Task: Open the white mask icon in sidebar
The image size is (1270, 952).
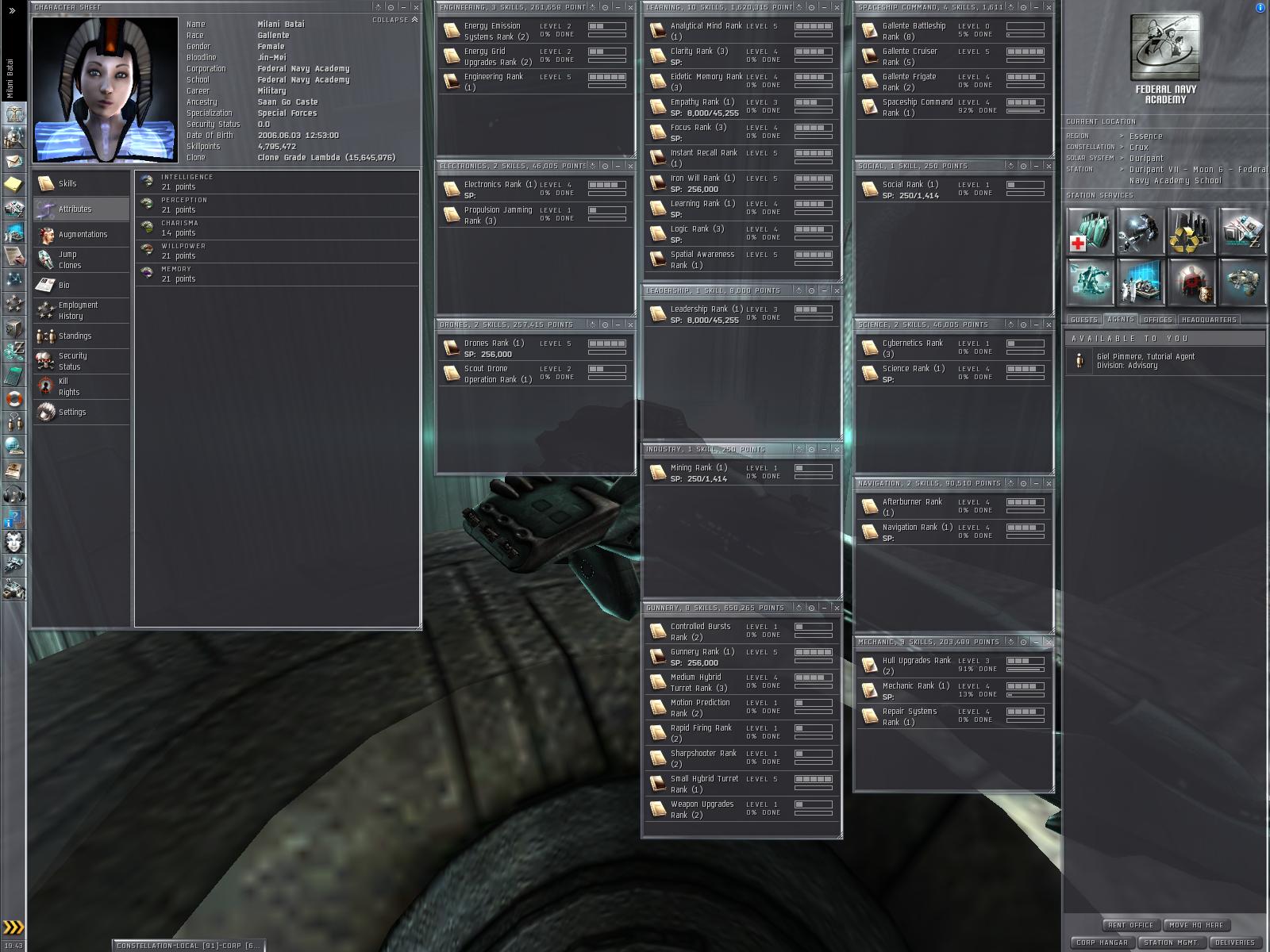Action: pos(14,542)
